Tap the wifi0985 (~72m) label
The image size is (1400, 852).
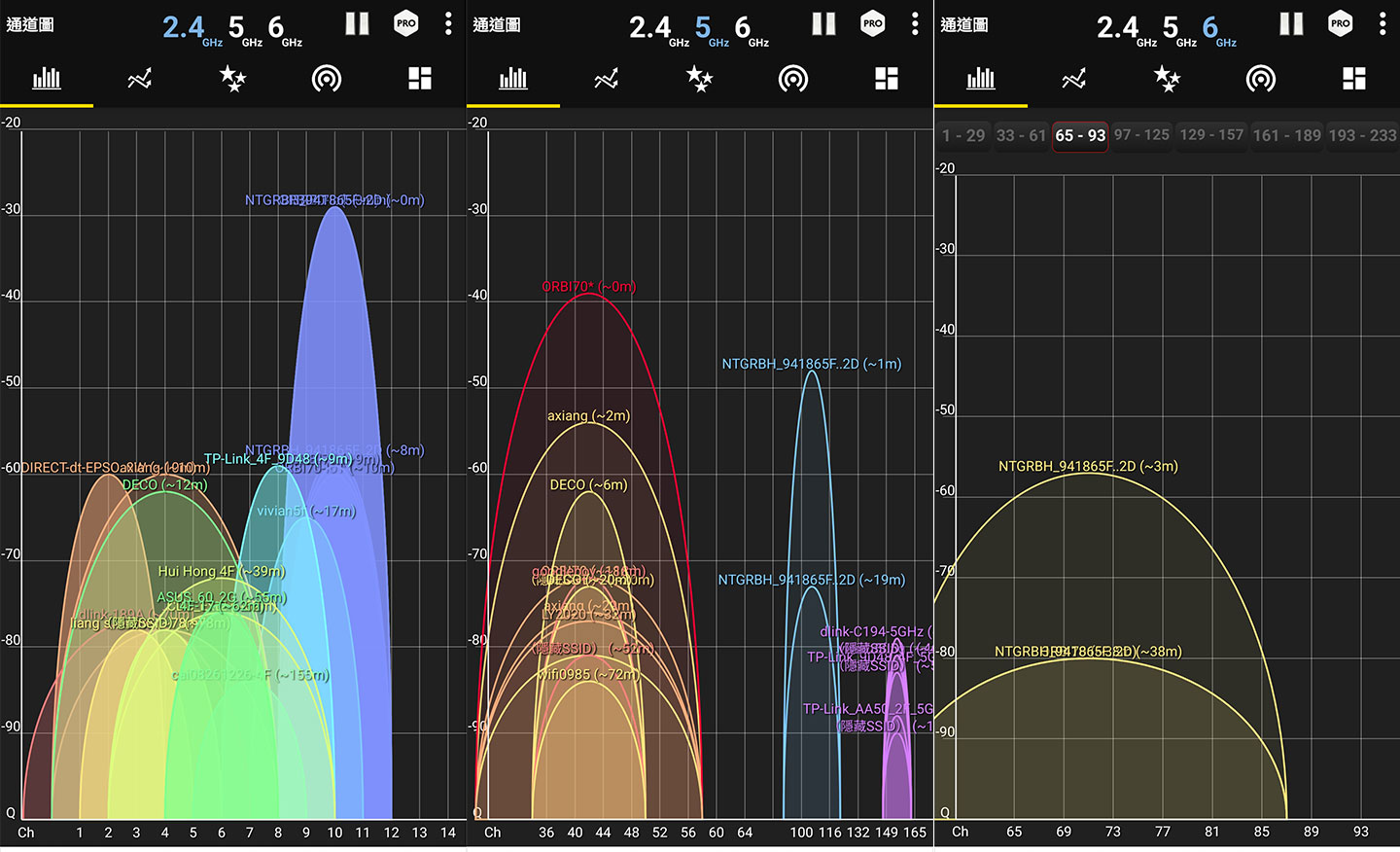point(589,674)
